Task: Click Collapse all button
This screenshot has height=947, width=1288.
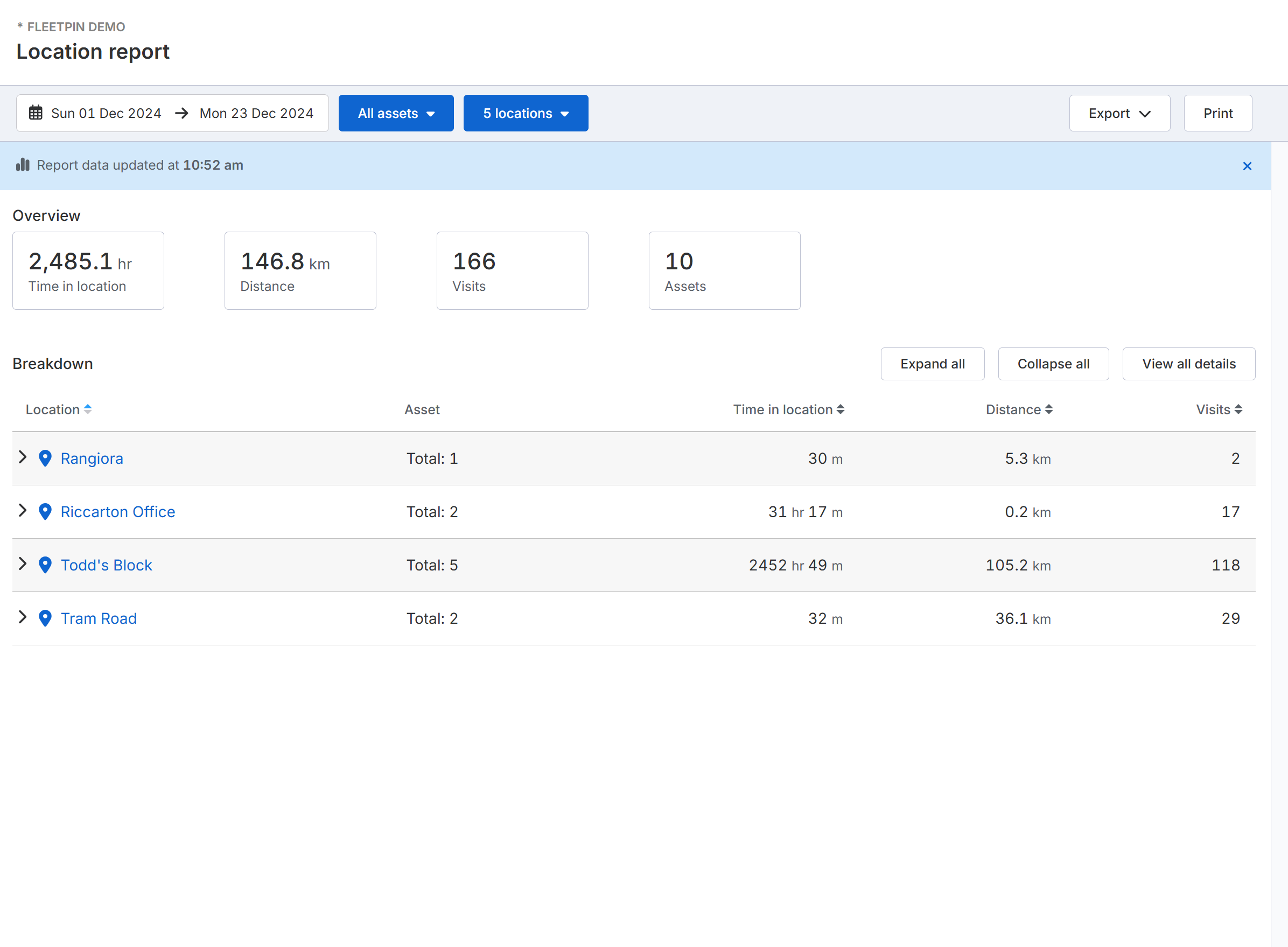Action: pos(1054,364)
